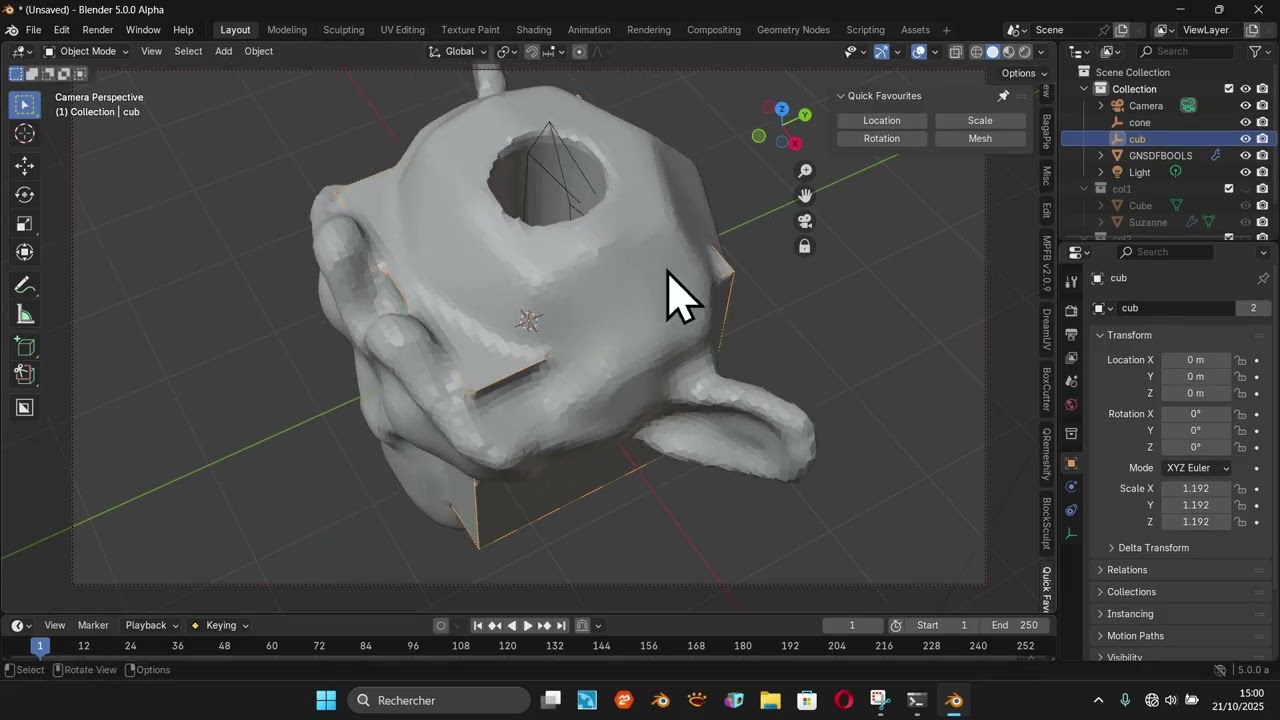The width and height of the screenshot is (1280, 720).
Task: Jump to the timeline start frame
Action: (x=478, y=626)
